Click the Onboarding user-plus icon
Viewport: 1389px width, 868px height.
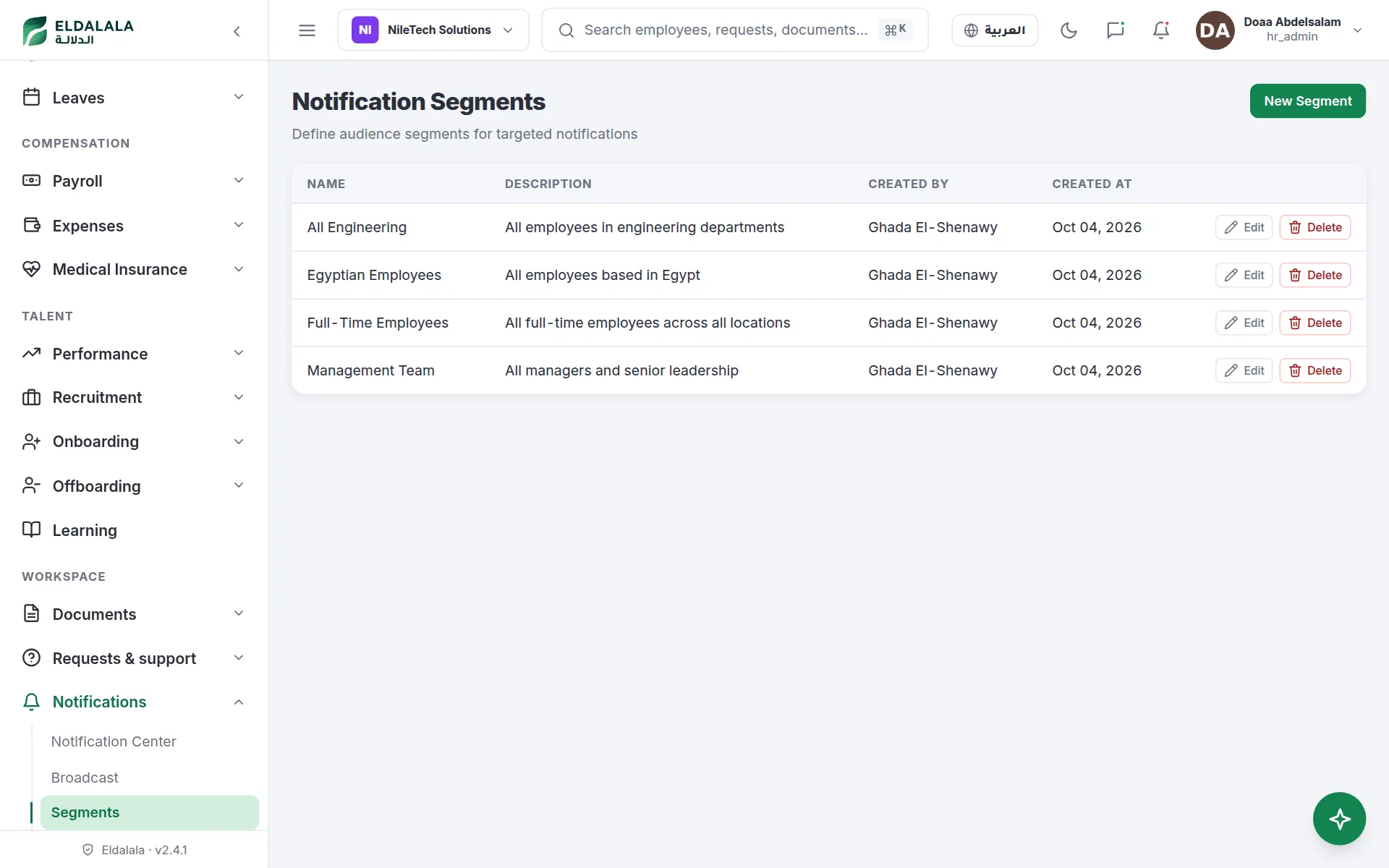click(31, 441)
